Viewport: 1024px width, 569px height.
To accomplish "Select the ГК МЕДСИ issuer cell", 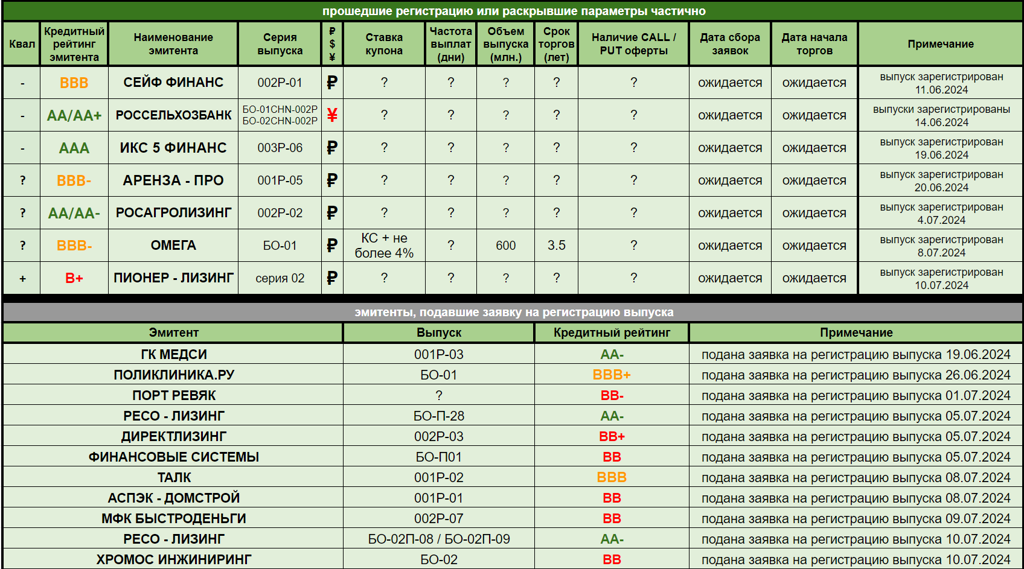I will (x=173, y=354).
